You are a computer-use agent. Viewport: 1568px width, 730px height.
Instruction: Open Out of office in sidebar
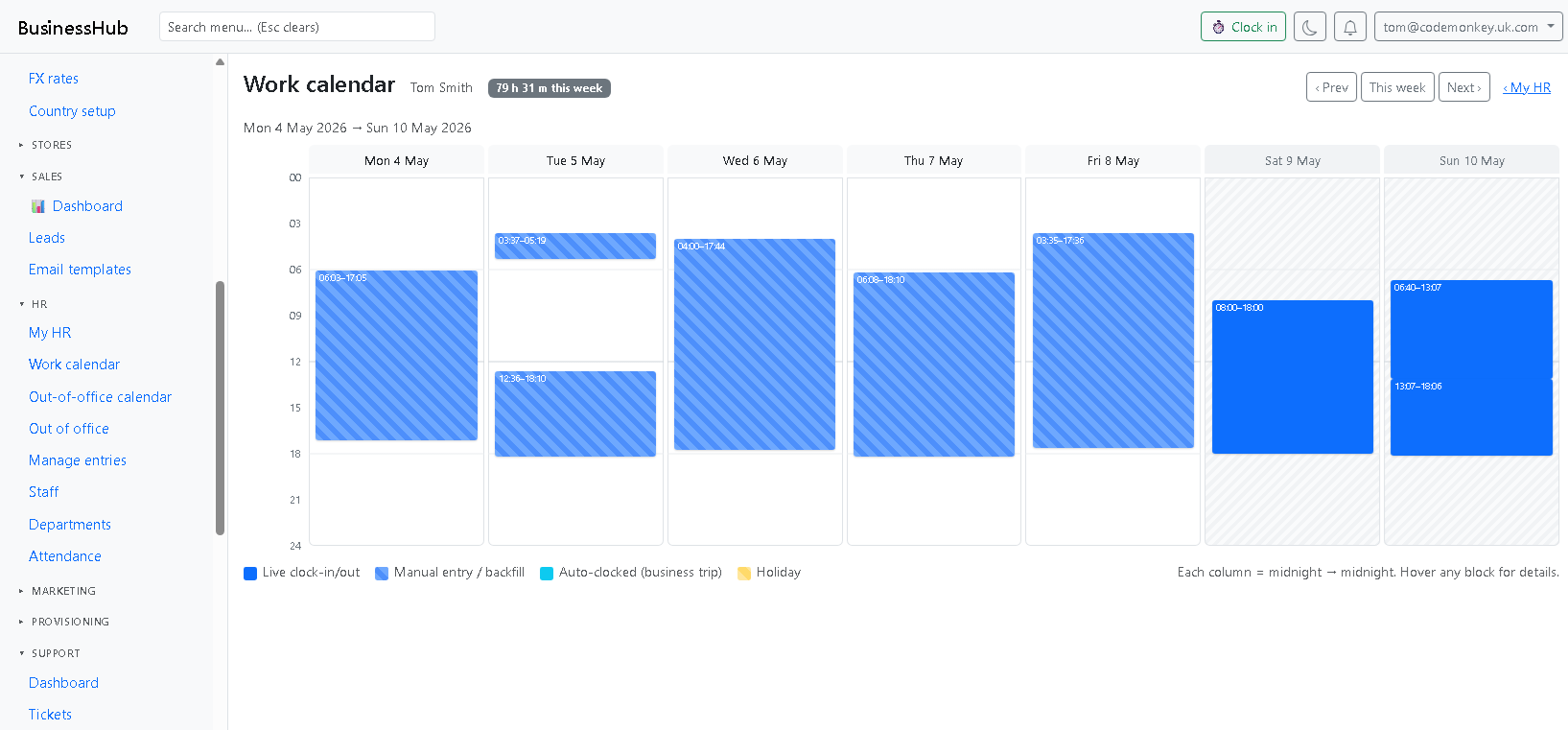(69, 429)
